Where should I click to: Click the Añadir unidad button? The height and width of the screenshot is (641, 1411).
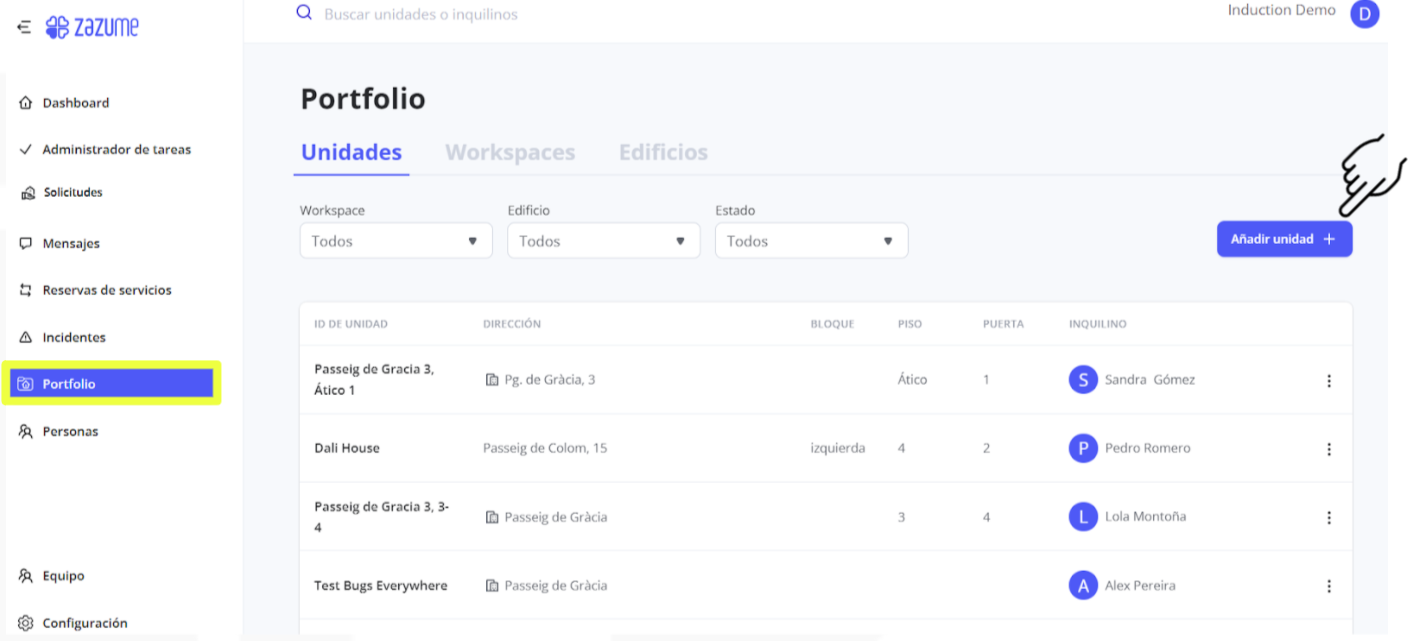[x=1283, y=240]
